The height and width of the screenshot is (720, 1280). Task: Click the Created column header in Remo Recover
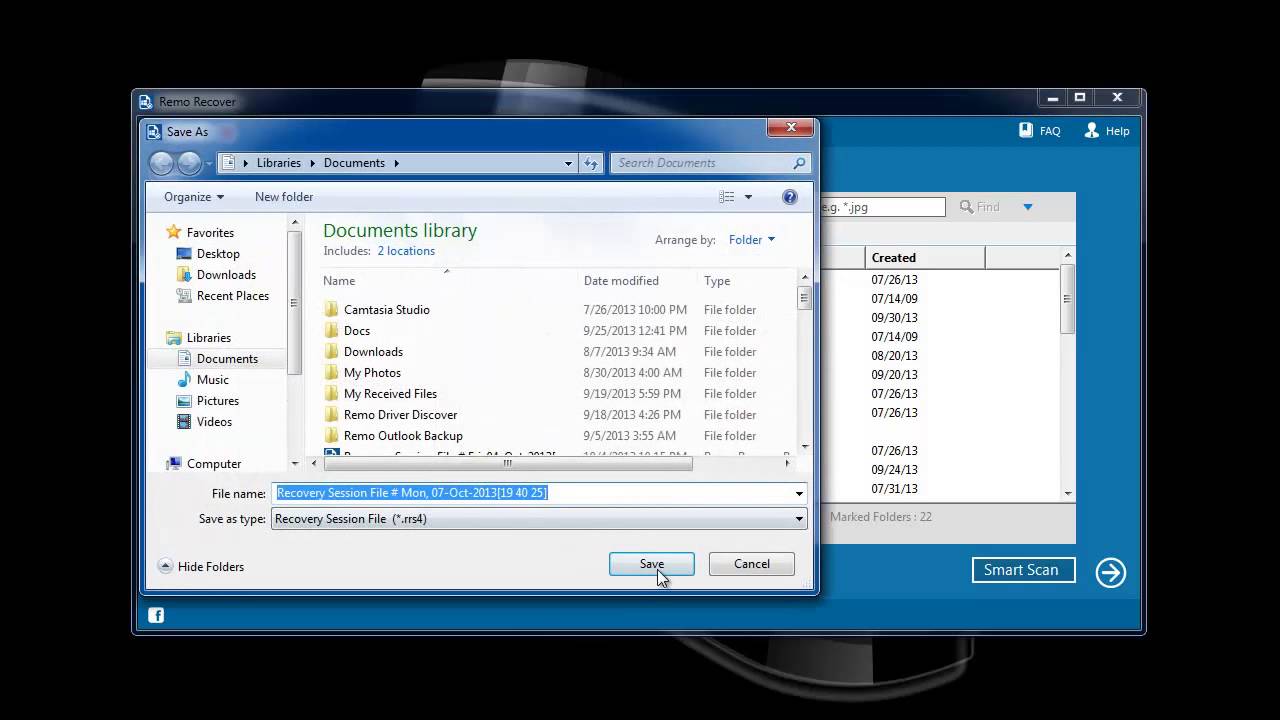point(925,258)
